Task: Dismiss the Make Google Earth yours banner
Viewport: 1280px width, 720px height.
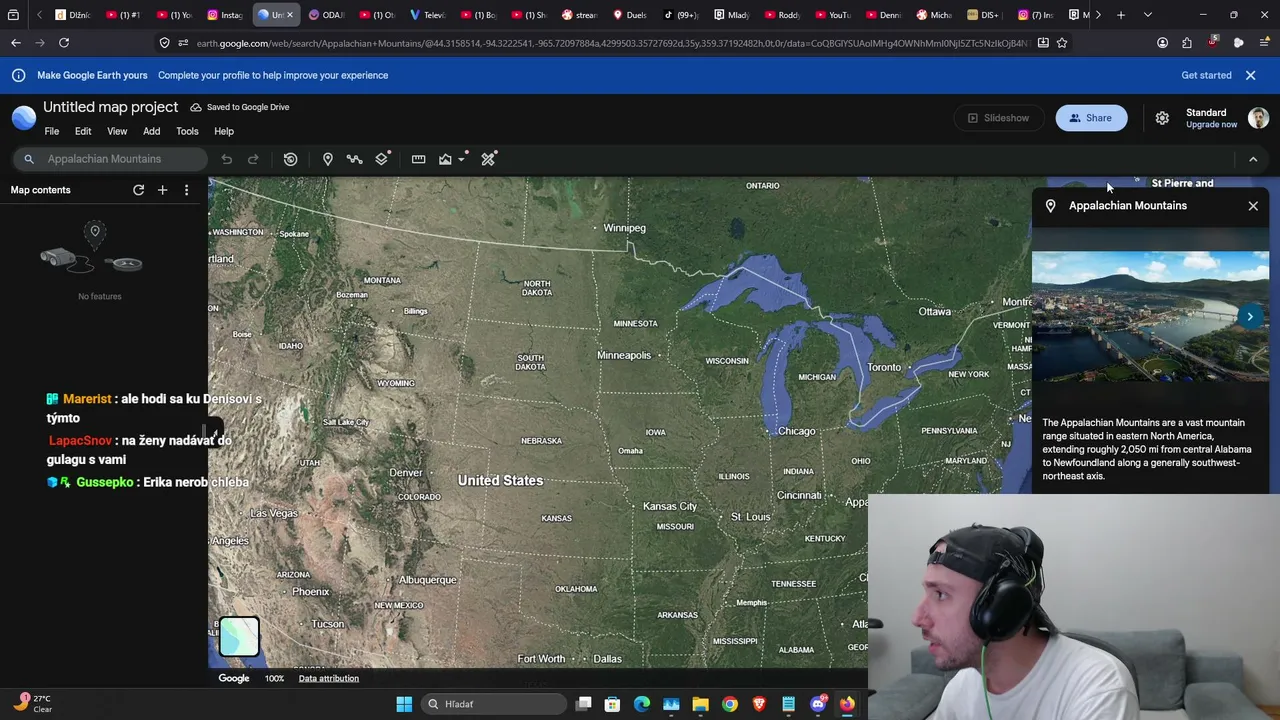Action: click(1250, 75)
